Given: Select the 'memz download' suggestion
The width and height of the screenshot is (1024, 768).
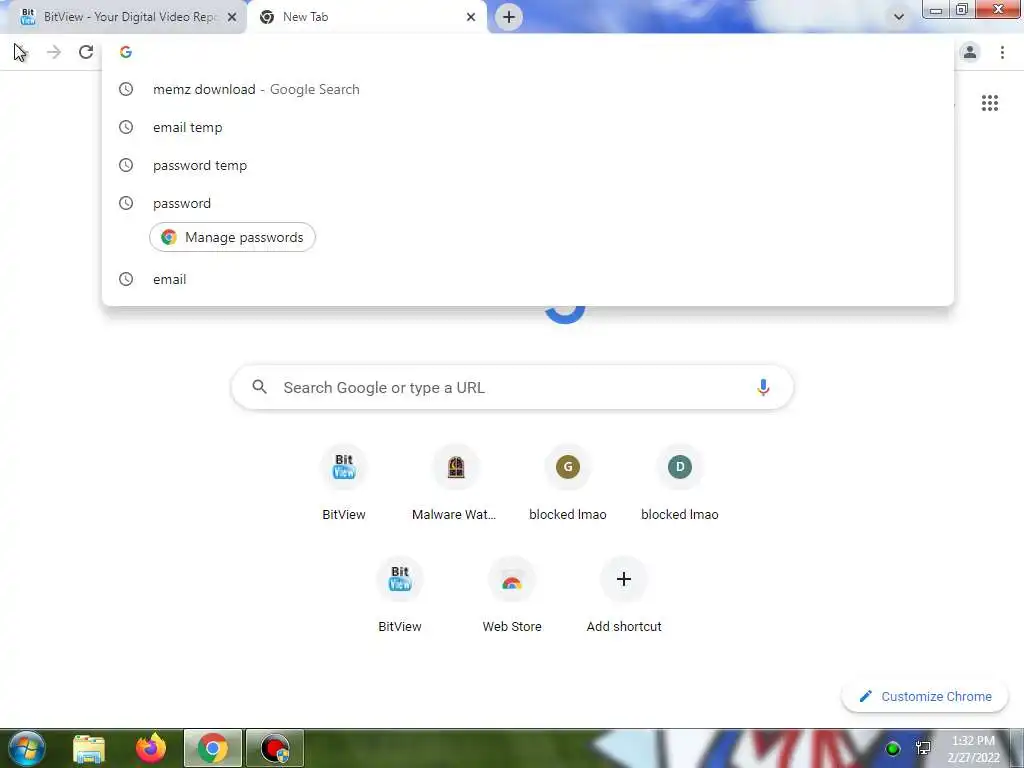Looking at the screenshot, I should click(x=528, y=89).
